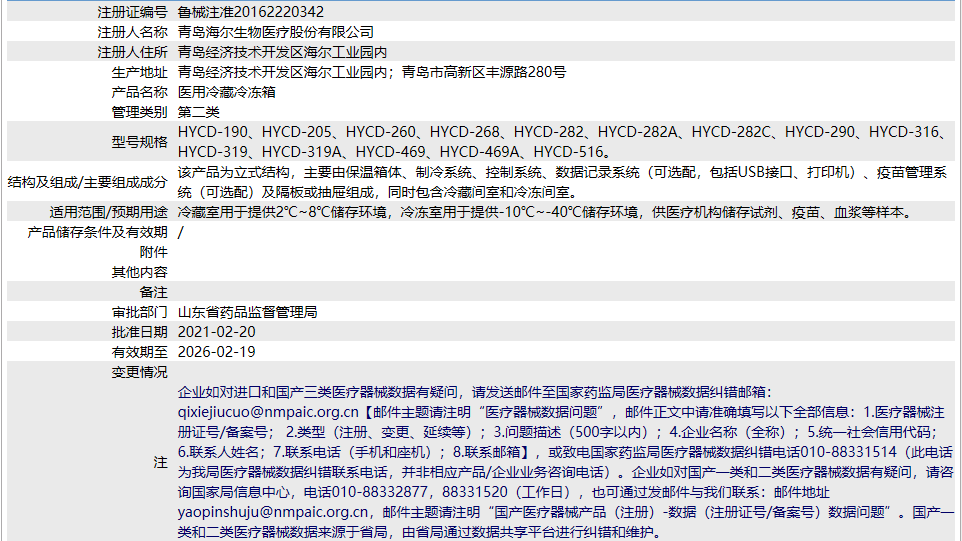Click the 结构及组成/主要组成成分 label
The width and height of the screenshot is (962, 541).
87,182
